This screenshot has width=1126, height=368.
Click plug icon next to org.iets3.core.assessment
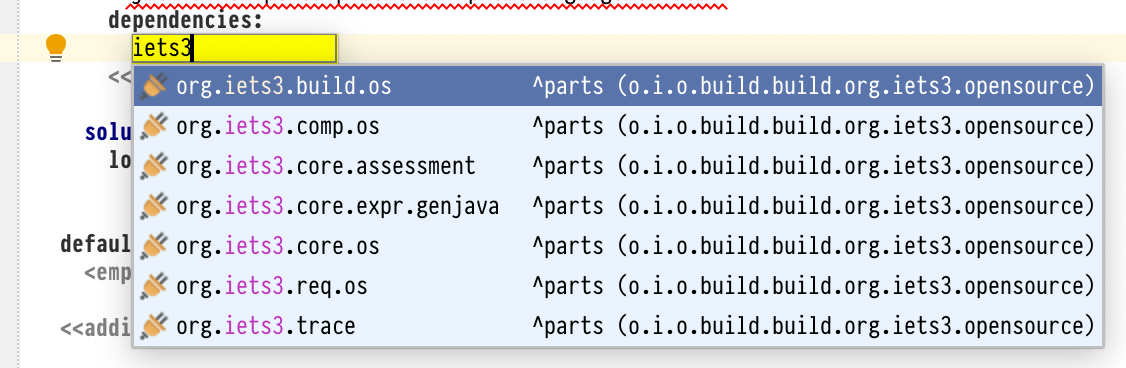pos(154,166)
